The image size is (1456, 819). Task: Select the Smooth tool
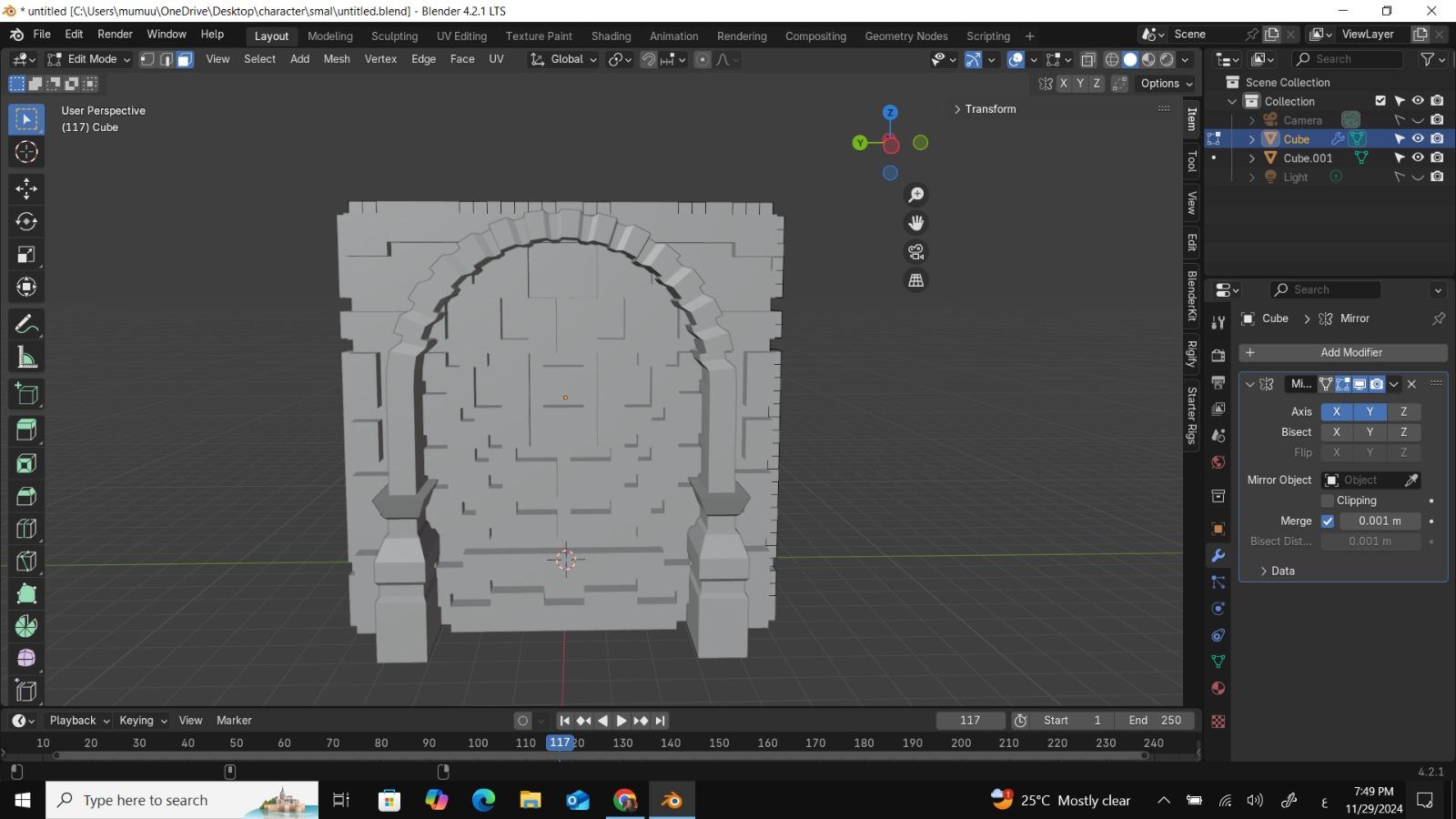26,658
